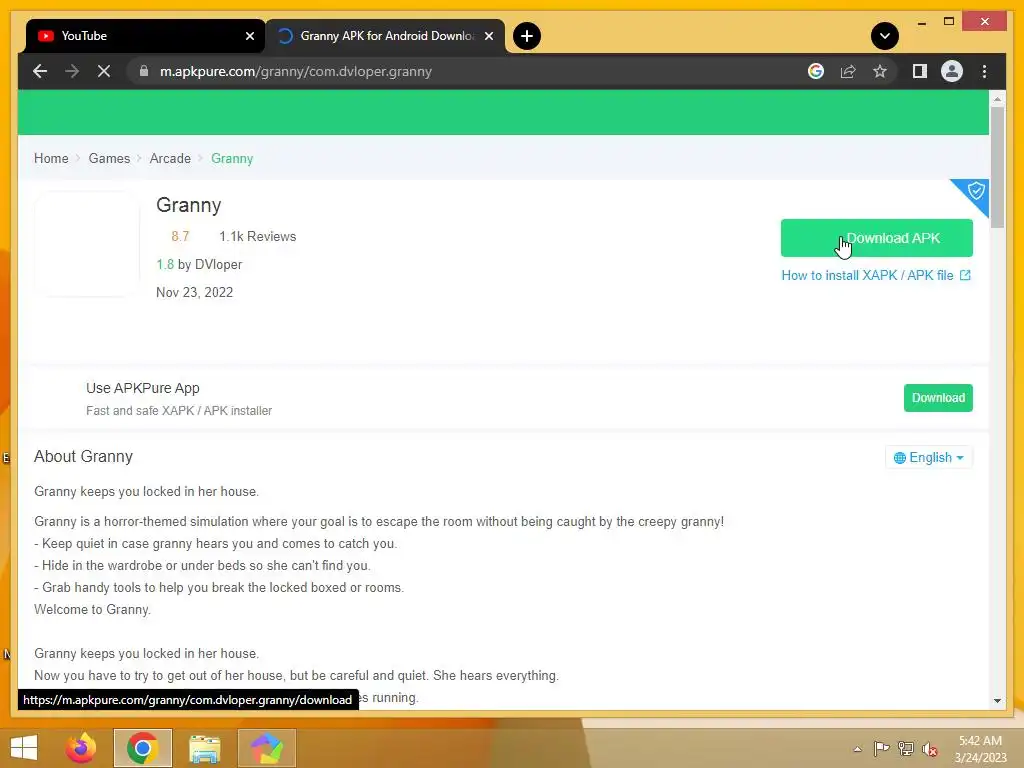The image size is (1024, 768).
Task: Click the taskbar clock and date
Action: 980,749
